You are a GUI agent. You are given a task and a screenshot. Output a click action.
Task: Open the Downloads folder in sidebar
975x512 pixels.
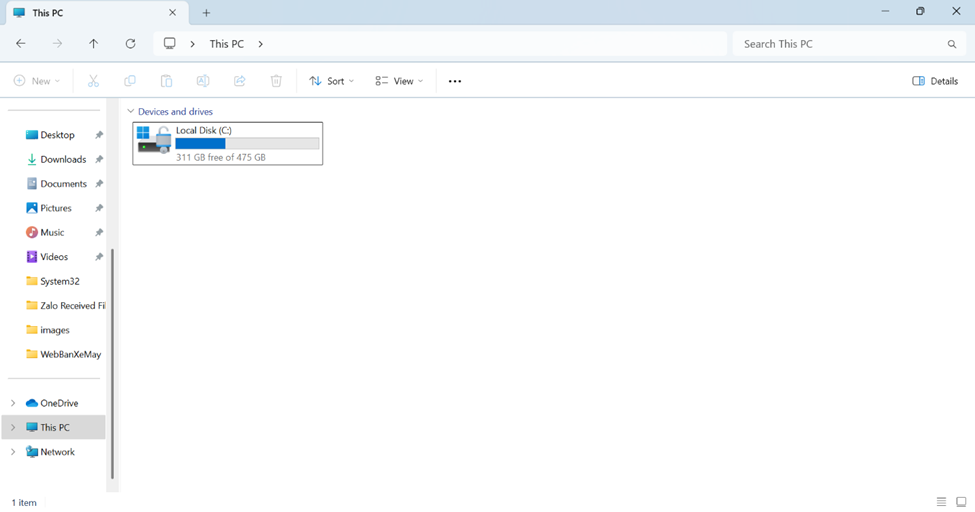coord(63,159)
